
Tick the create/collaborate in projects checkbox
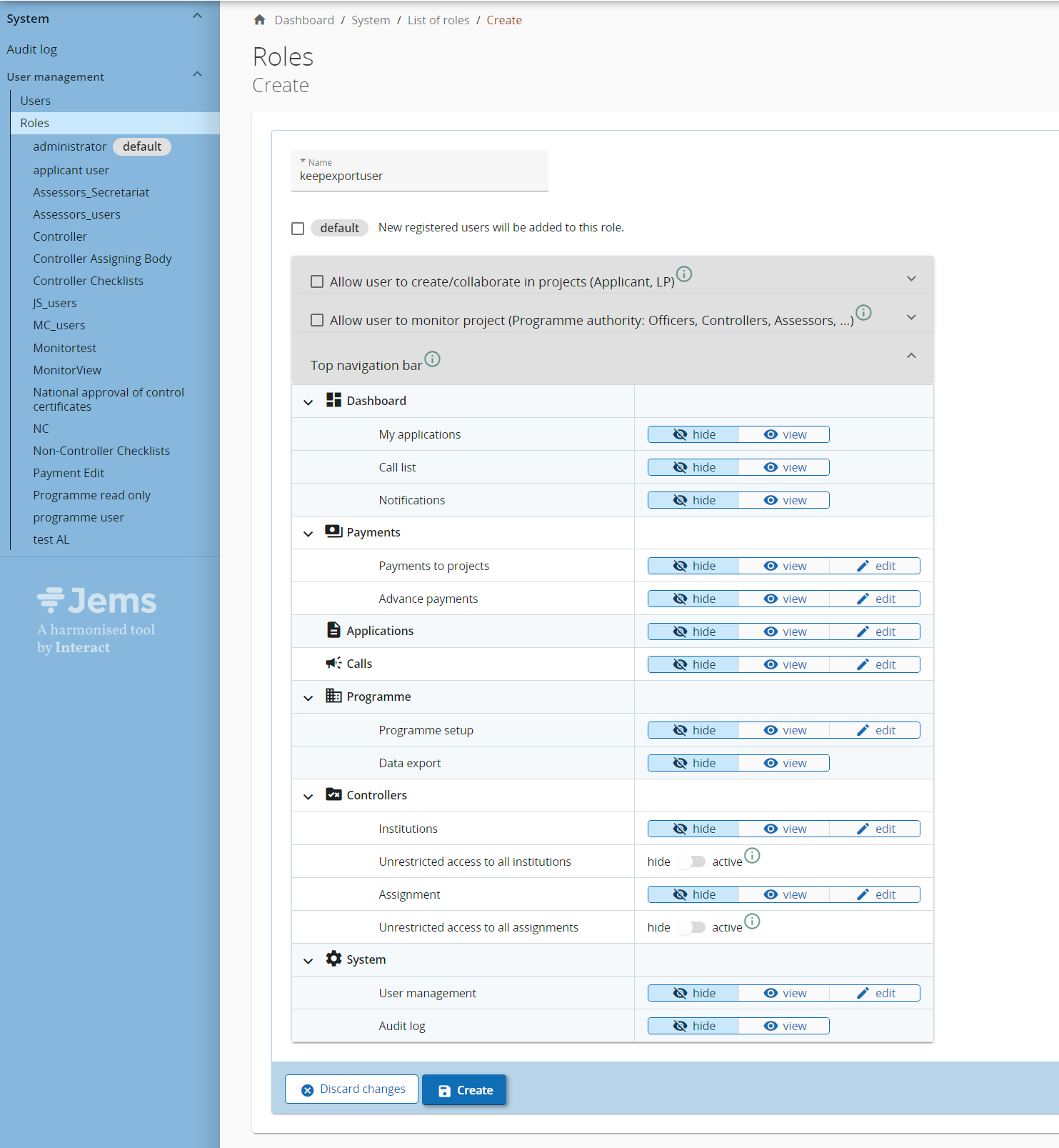coord(317,281)
